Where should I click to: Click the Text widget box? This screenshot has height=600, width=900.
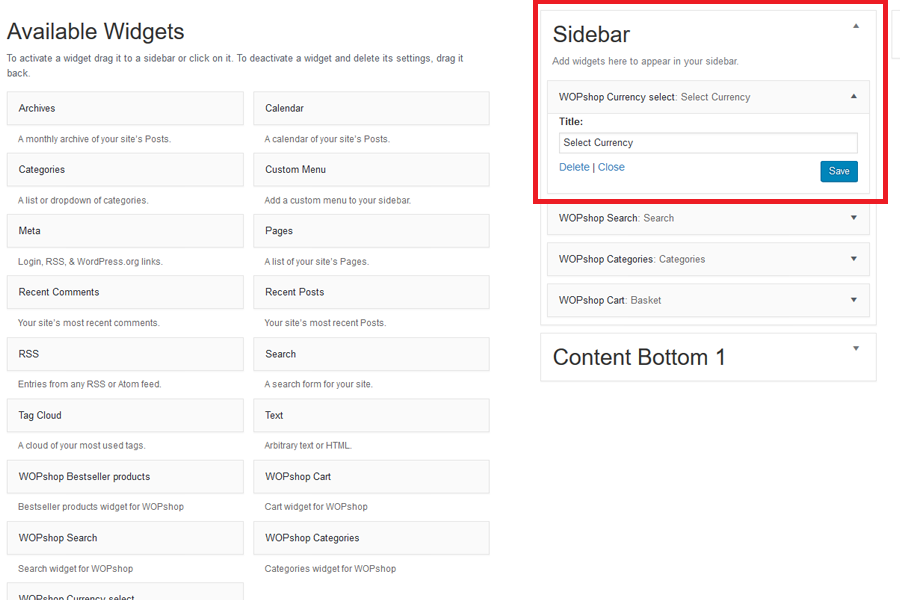click(x=371, y=415)
